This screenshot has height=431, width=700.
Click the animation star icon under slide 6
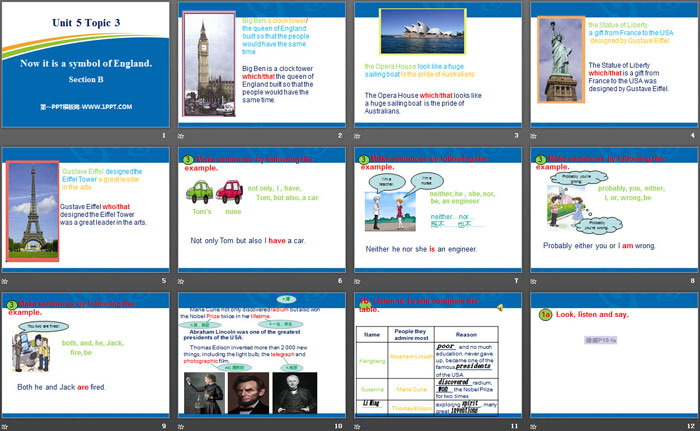[181, 282]
